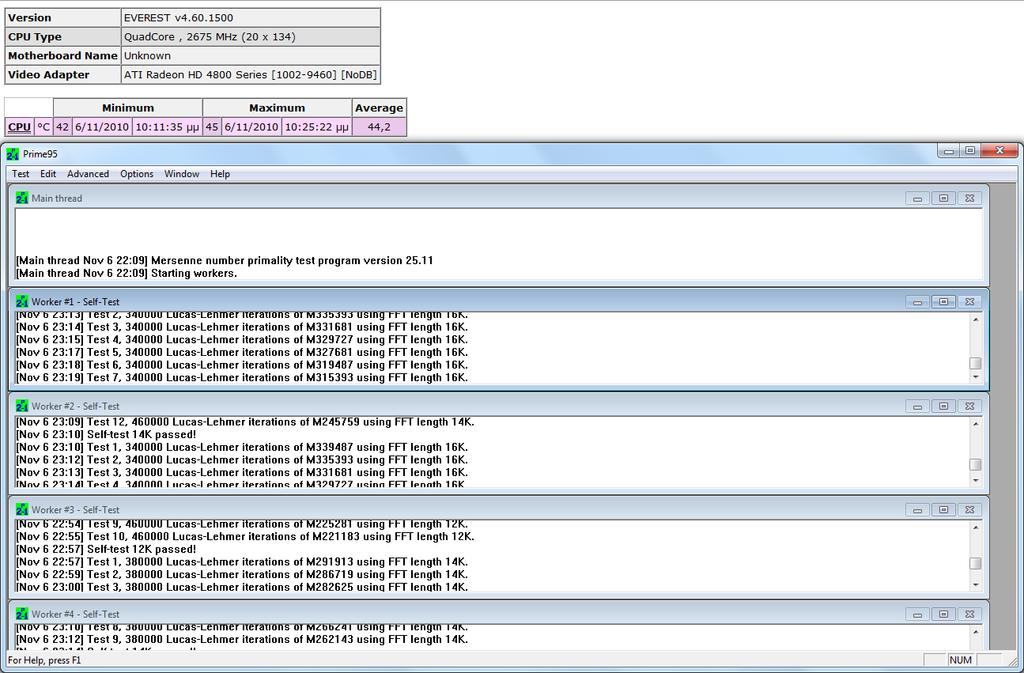Image resolution: width=1024 pixels, height=673 pixels.
Task: Click the Worker #3 window icon
Action: click(22, 509)
